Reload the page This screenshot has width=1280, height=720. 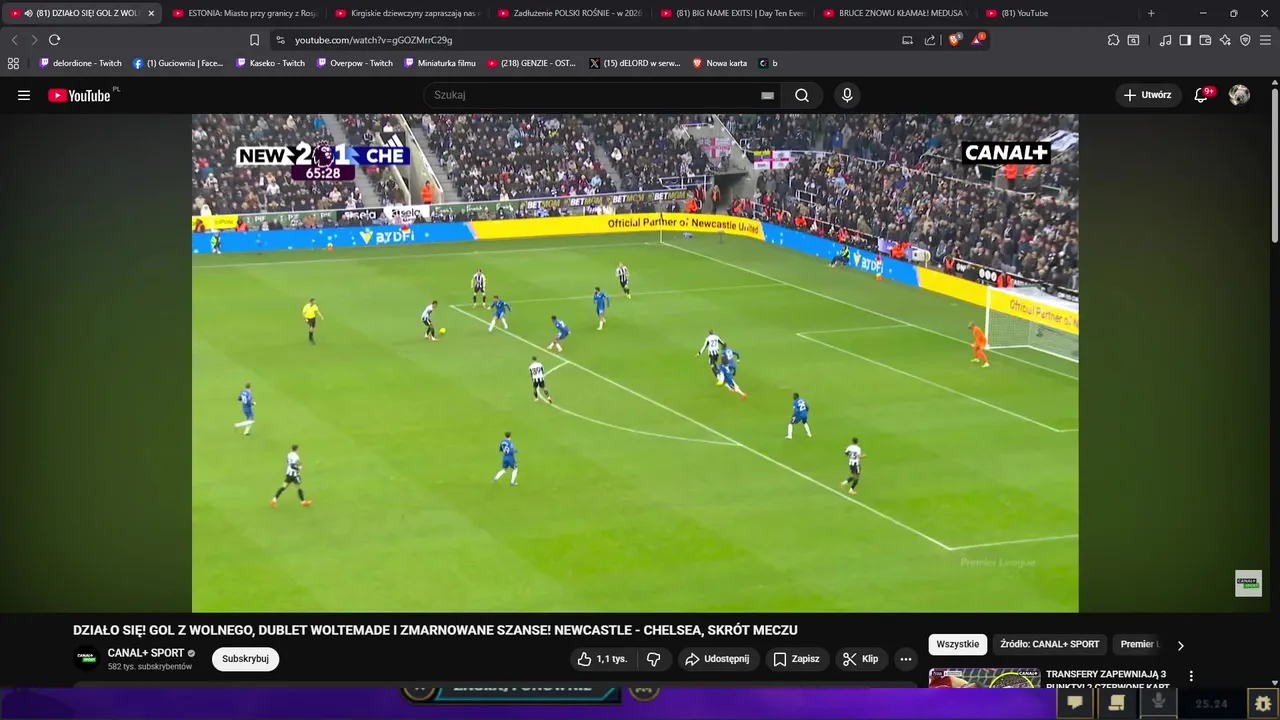point(54,40)
